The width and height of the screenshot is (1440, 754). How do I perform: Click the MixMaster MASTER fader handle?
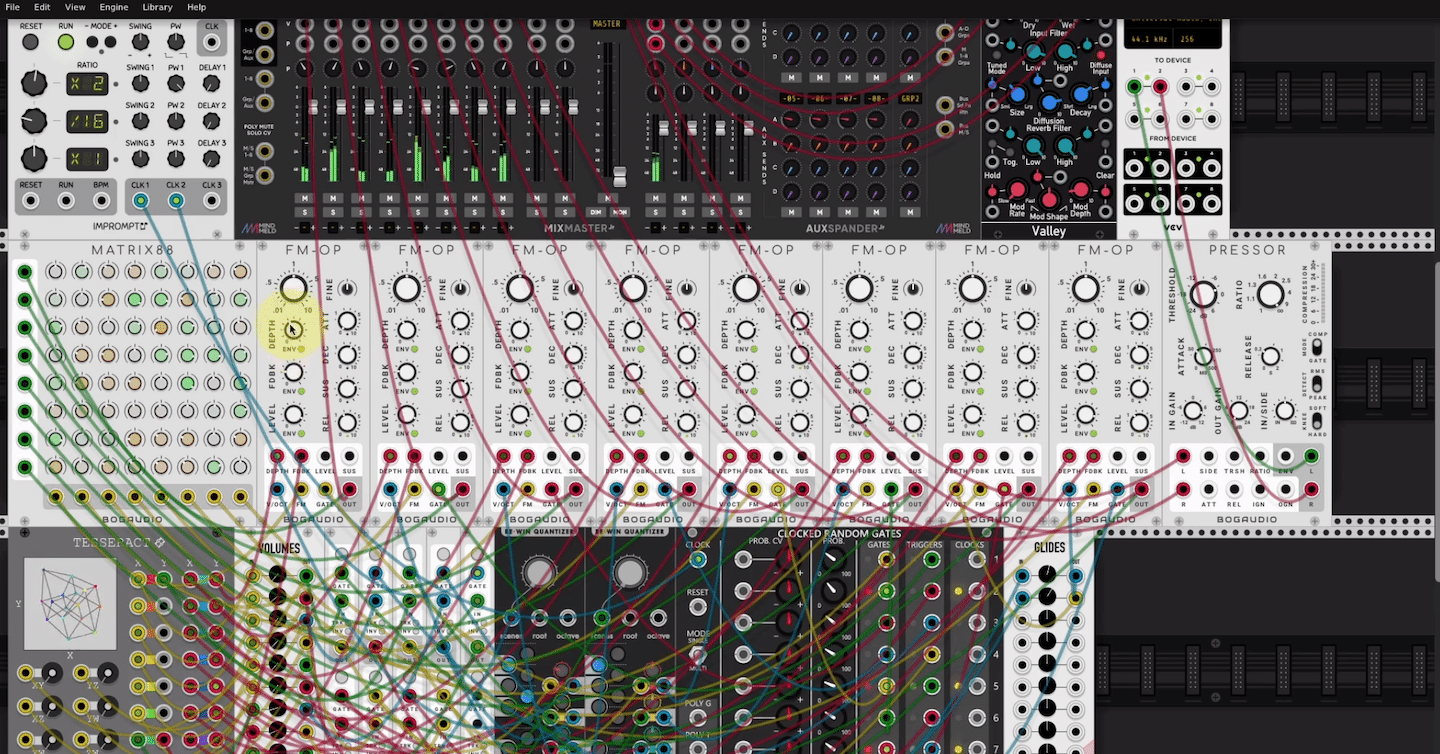point(620,177)
